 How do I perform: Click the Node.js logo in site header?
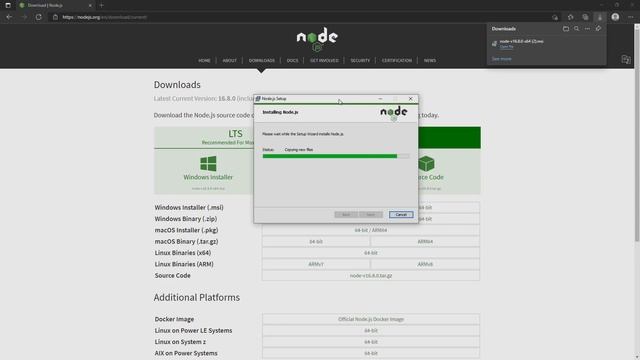click(317, 39)
